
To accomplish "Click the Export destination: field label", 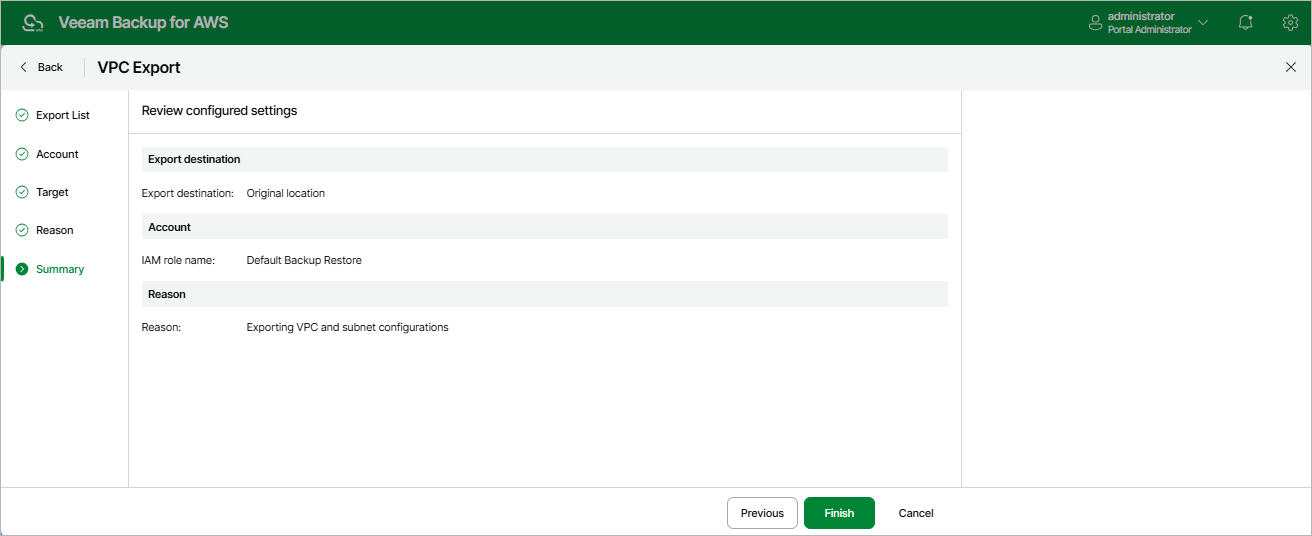I will (188, 193).
